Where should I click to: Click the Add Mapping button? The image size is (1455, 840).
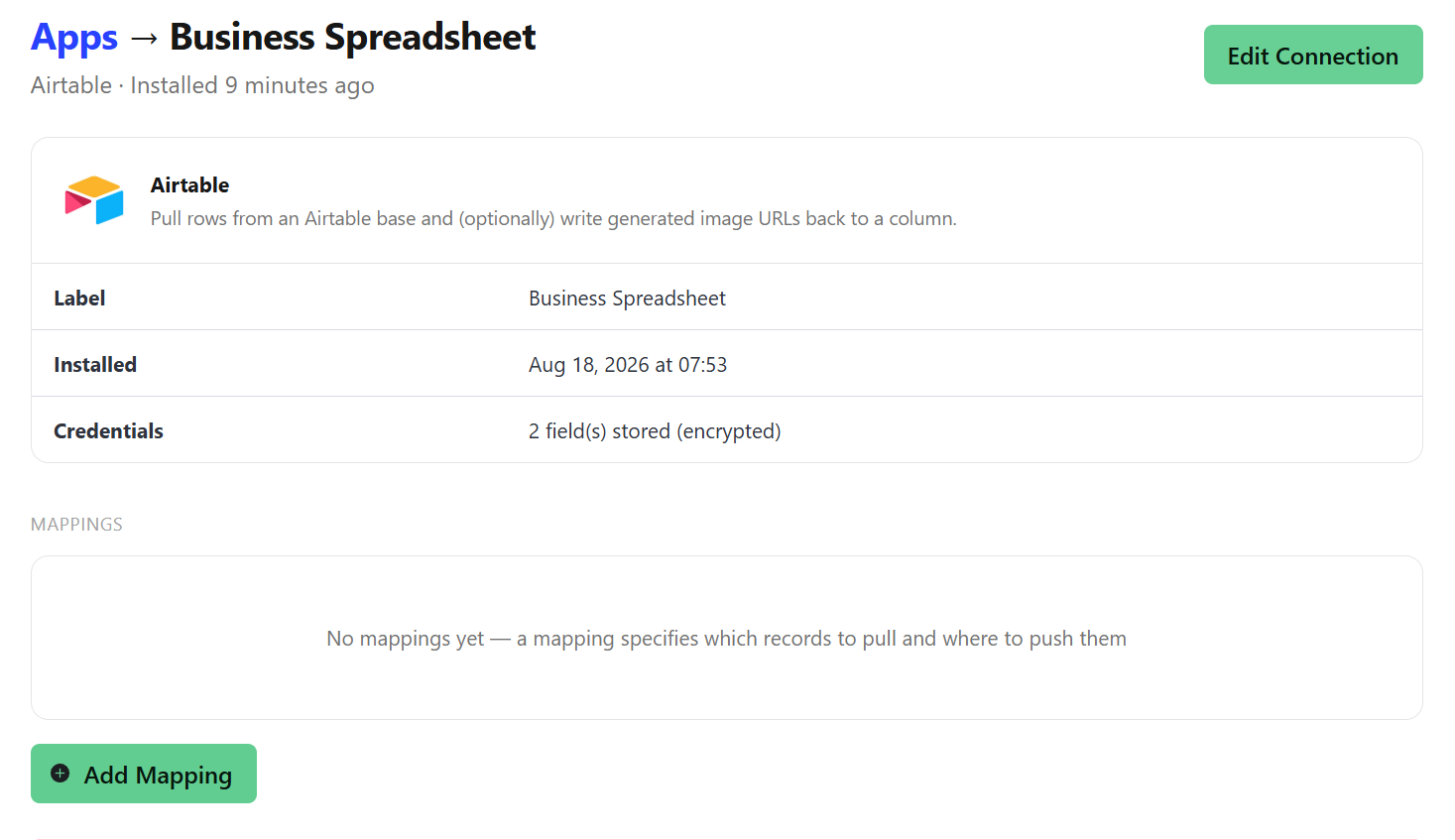[144, 774]
